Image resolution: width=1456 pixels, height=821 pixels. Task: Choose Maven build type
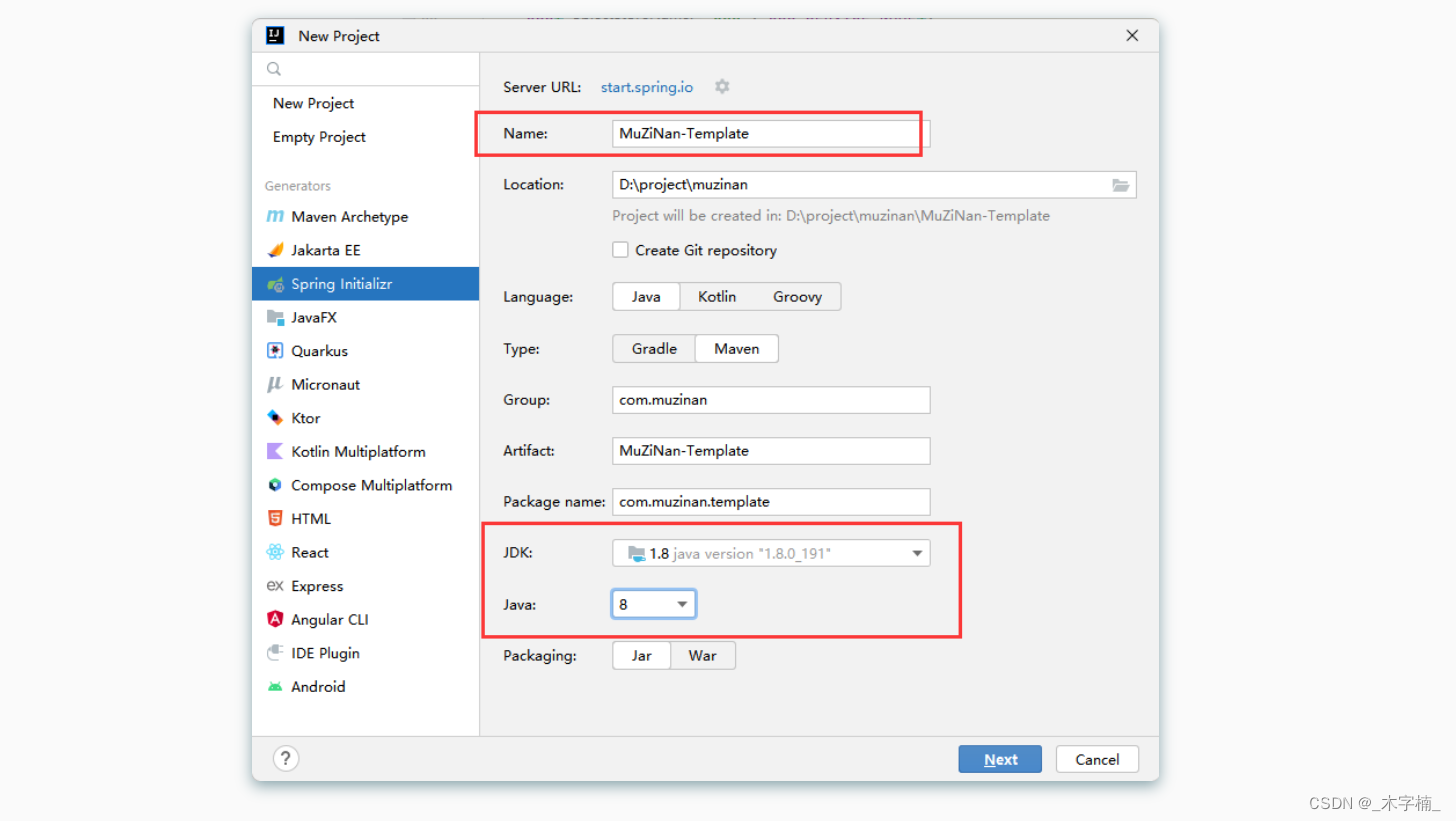737,349
